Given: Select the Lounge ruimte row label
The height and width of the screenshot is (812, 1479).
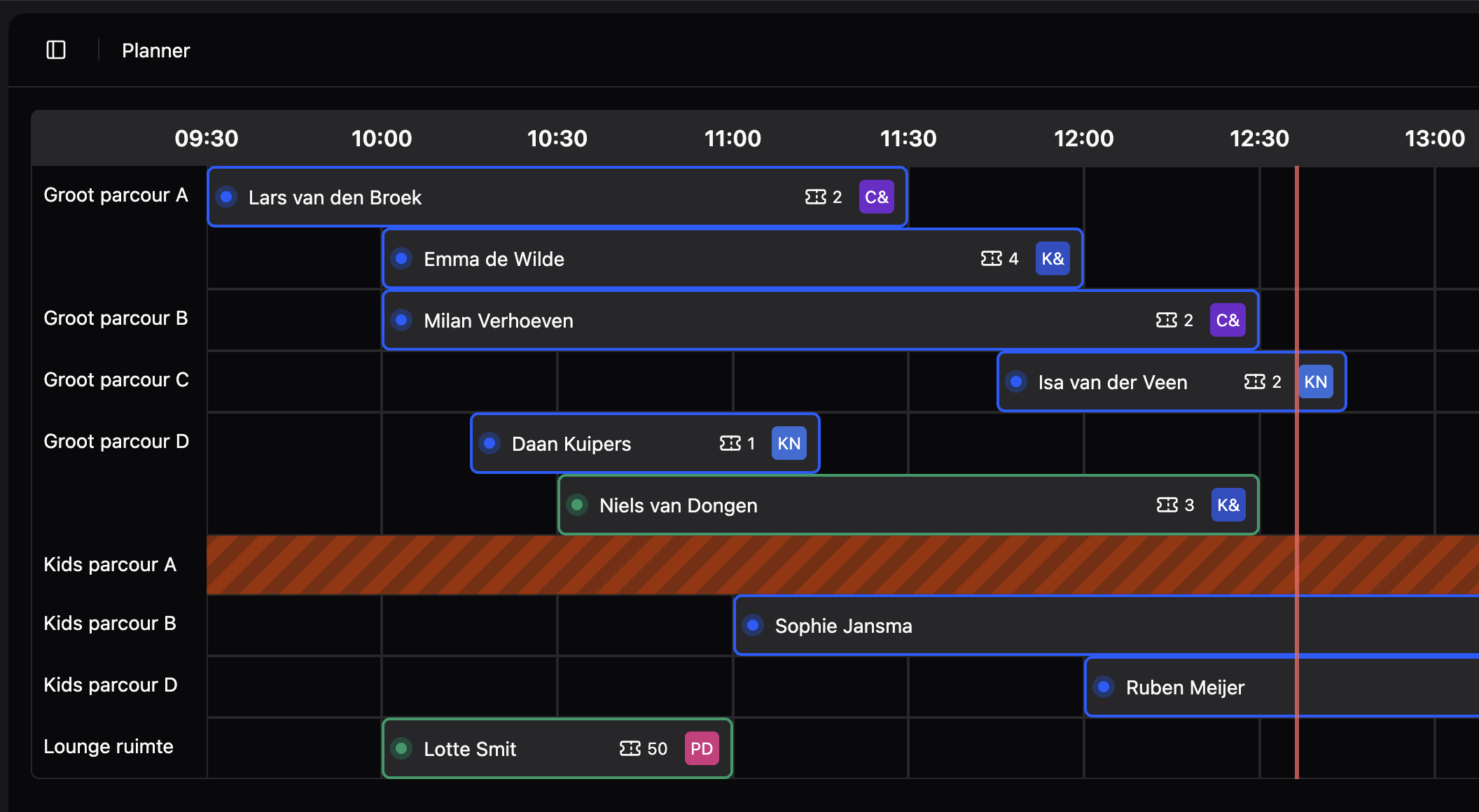Looking at the screenshot, I should [x=109, y=747].
